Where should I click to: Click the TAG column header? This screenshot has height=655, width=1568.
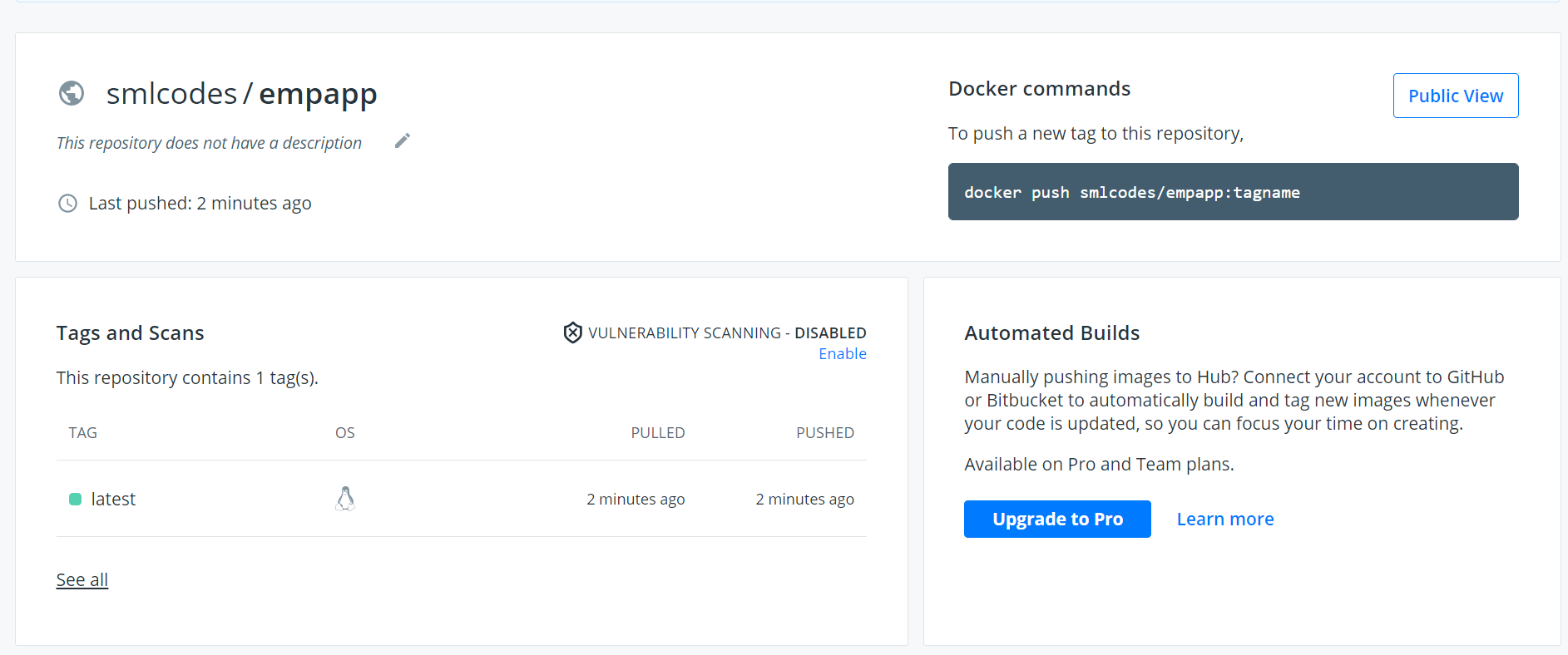[x=83, y=432]
